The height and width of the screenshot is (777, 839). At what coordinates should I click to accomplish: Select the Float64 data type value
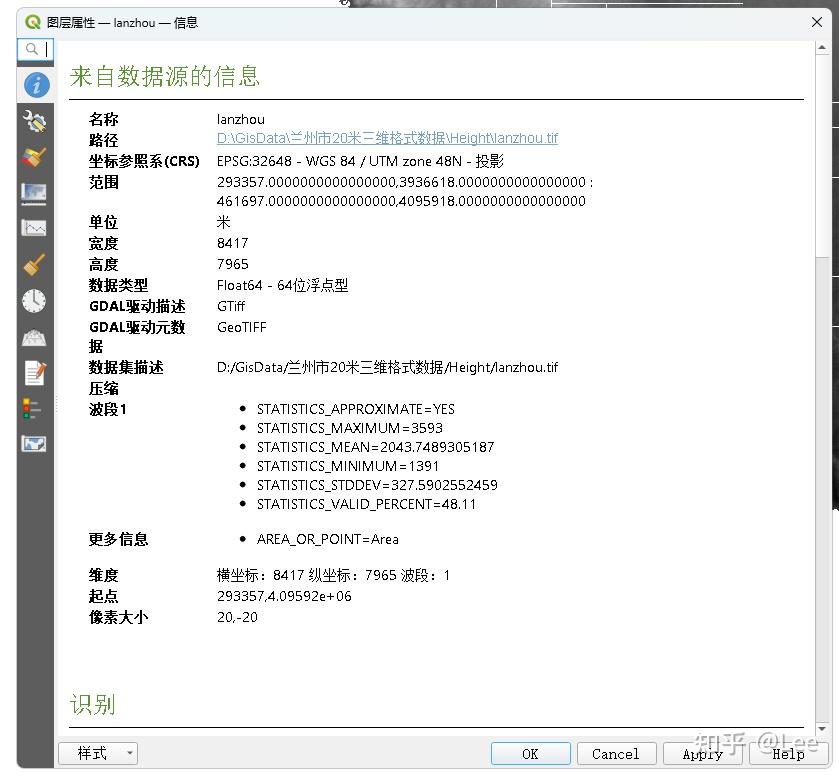282,285
